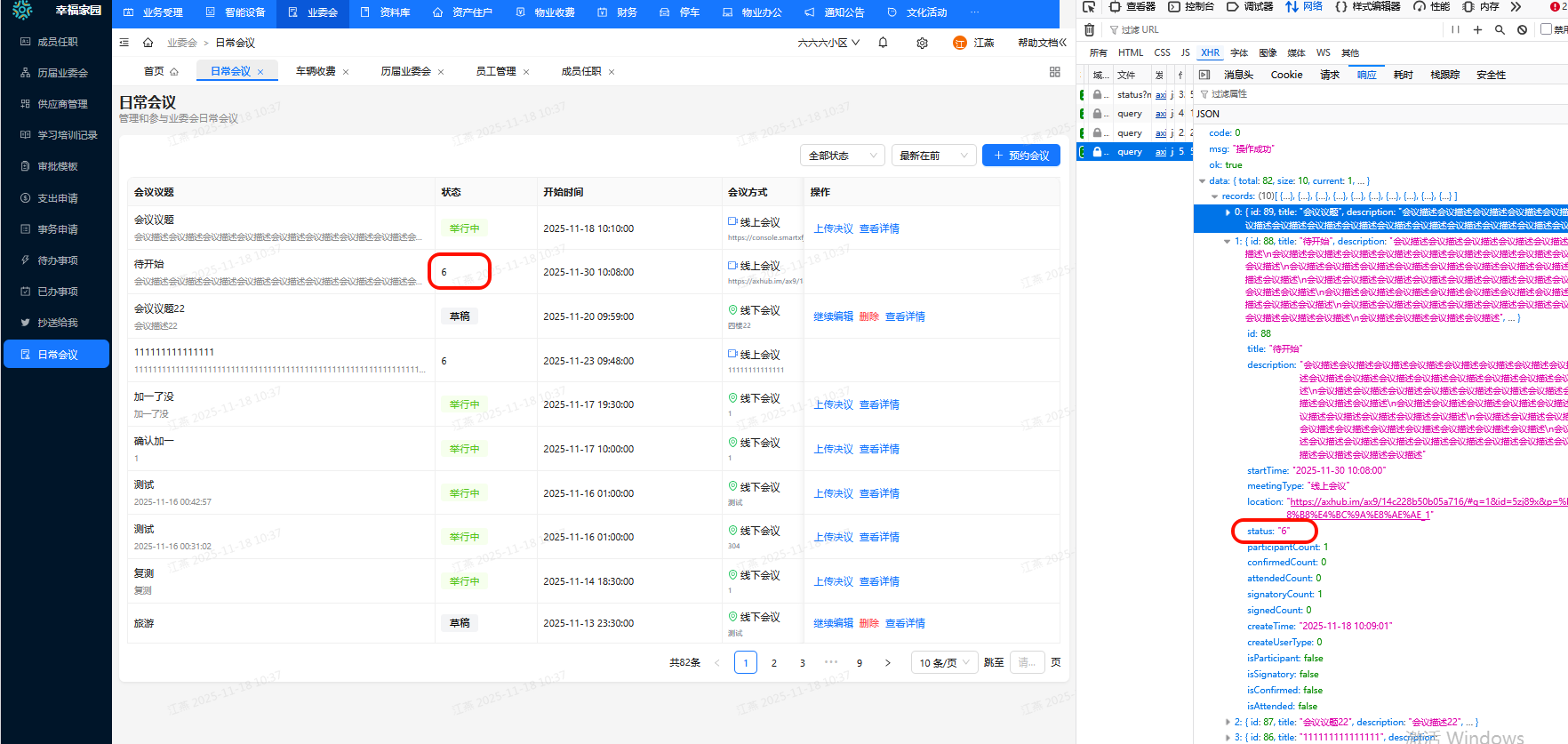Image resolution: width=1568 pixels, height=744 pixels.
Task: Click the request blocking icon in devtools
Action: click(x=1522, y=29)
